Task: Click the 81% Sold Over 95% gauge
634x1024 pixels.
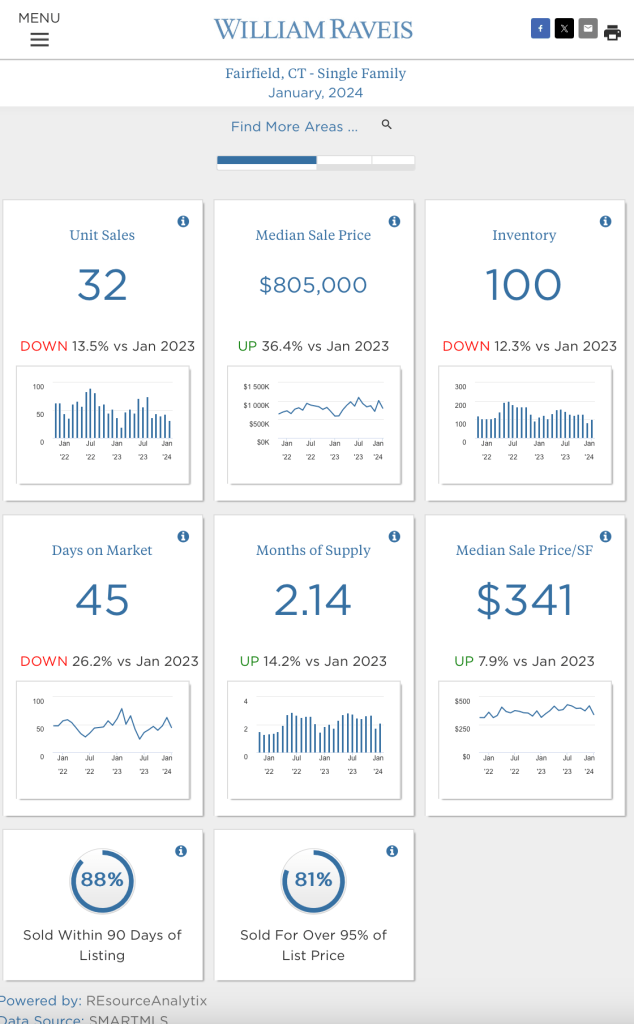Action: (x=313, y=880)
